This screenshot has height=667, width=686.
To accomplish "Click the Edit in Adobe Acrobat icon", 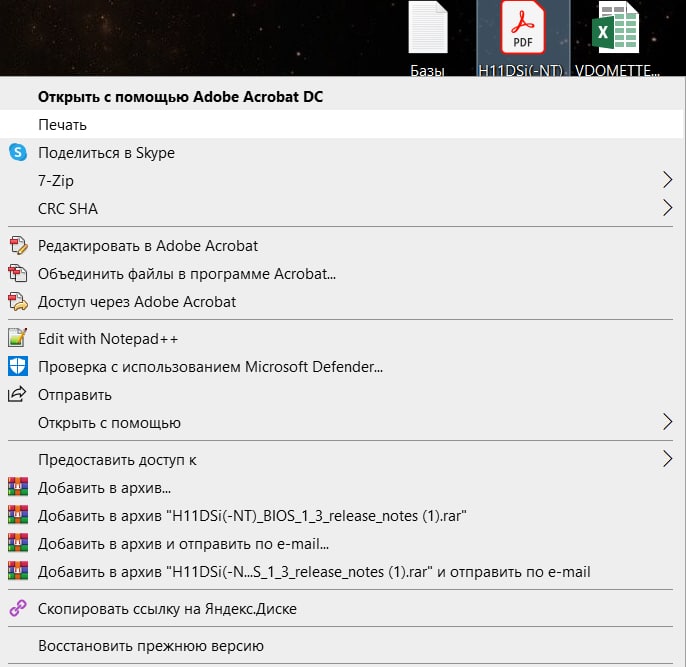I will click(18, 246).
